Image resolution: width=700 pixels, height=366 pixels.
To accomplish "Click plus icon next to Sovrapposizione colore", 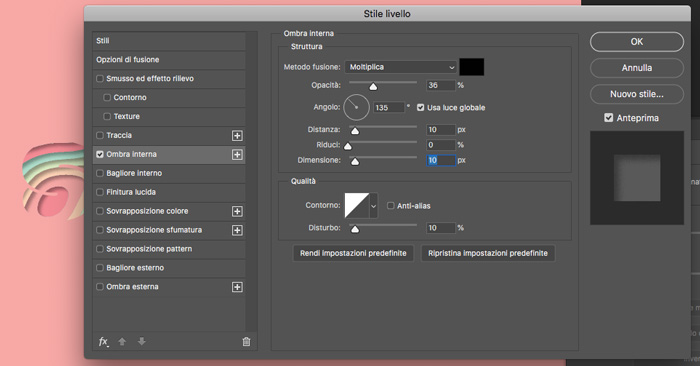I will (237, 211).
